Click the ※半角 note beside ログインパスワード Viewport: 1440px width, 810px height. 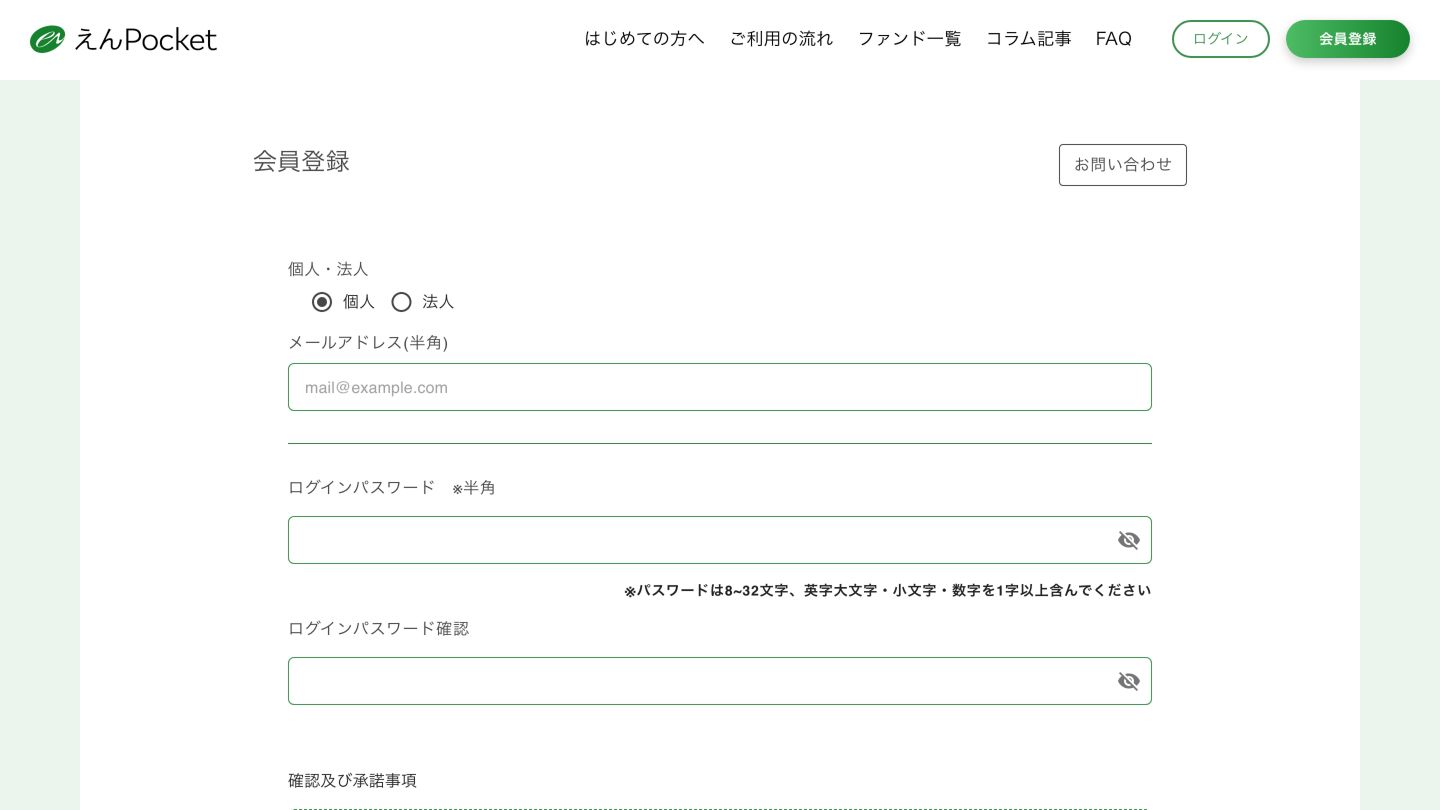pyautogui.click(x=474, y=488)
